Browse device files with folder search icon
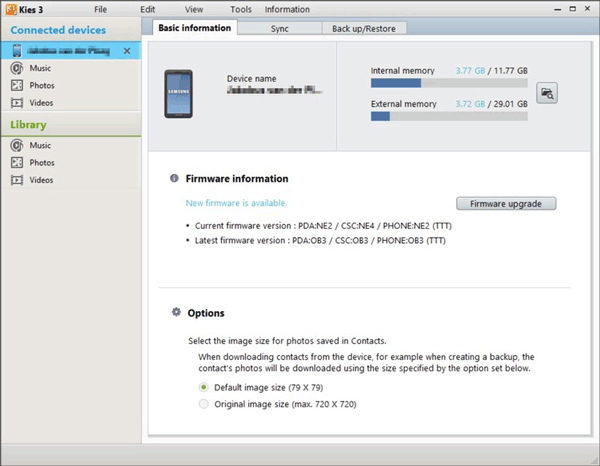This screenshot has height=466, width=600. click(547, 93)
